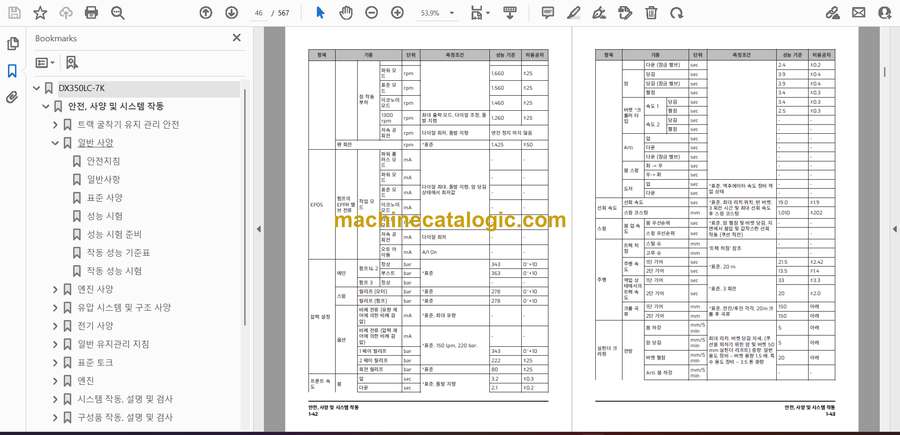The height and width of the screenshot is (435, 900).
Task: Select the highlighter pen tool
Action: tap(573, 13)
